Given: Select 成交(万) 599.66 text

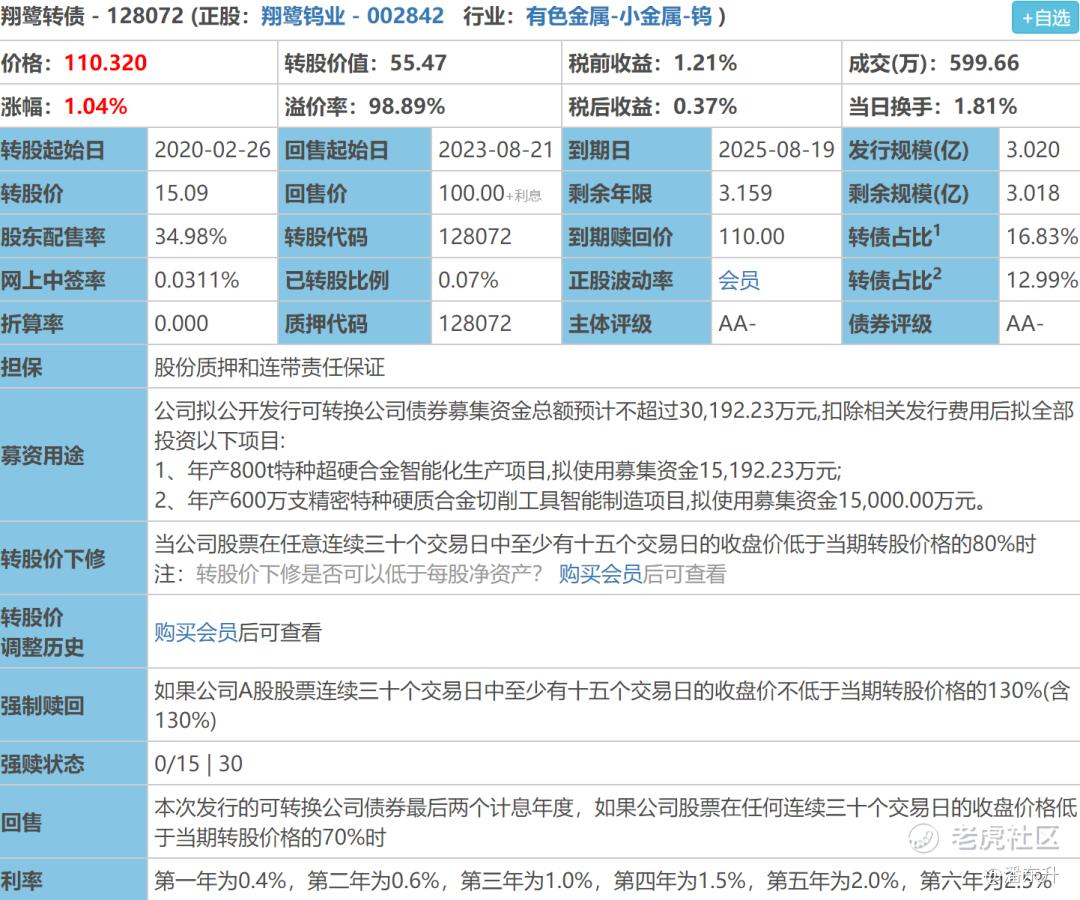Looking at the screenshot, I should (x=934, y=63).
